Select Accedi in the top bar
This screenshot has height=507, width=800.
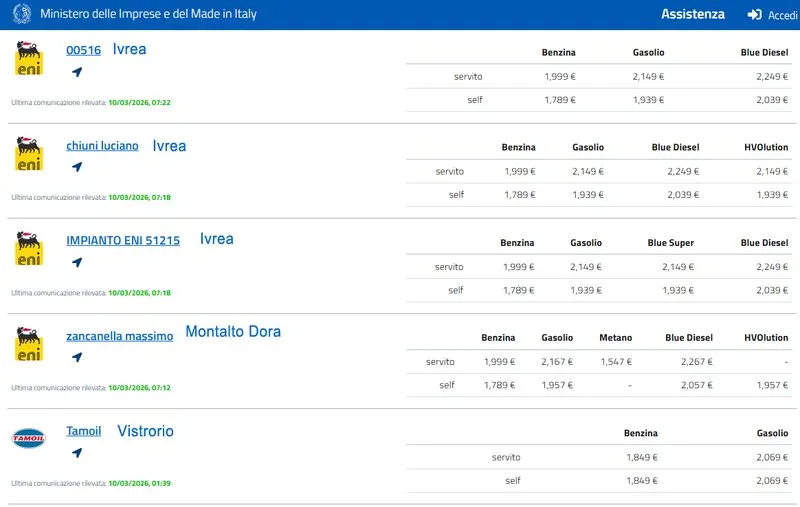782,16
